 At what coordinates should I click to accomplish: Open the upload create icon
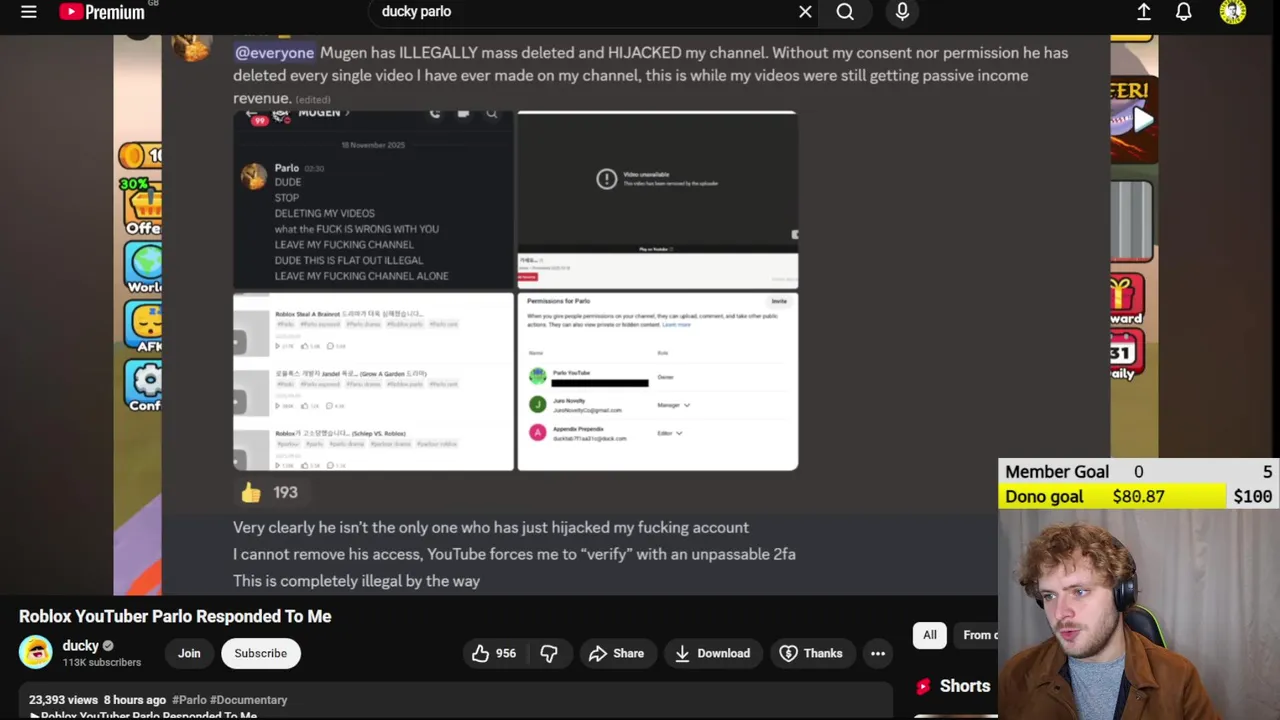pos(1144,12)
